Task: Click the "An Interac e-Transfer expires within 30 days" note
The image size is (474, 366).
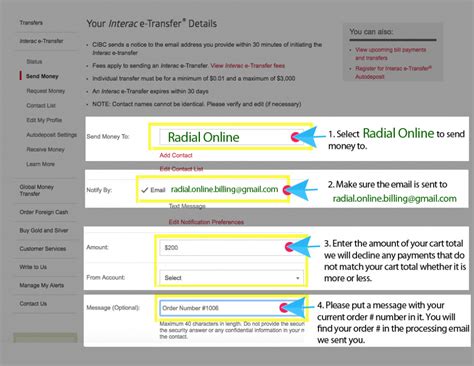Action: click(x=150, y=91)
